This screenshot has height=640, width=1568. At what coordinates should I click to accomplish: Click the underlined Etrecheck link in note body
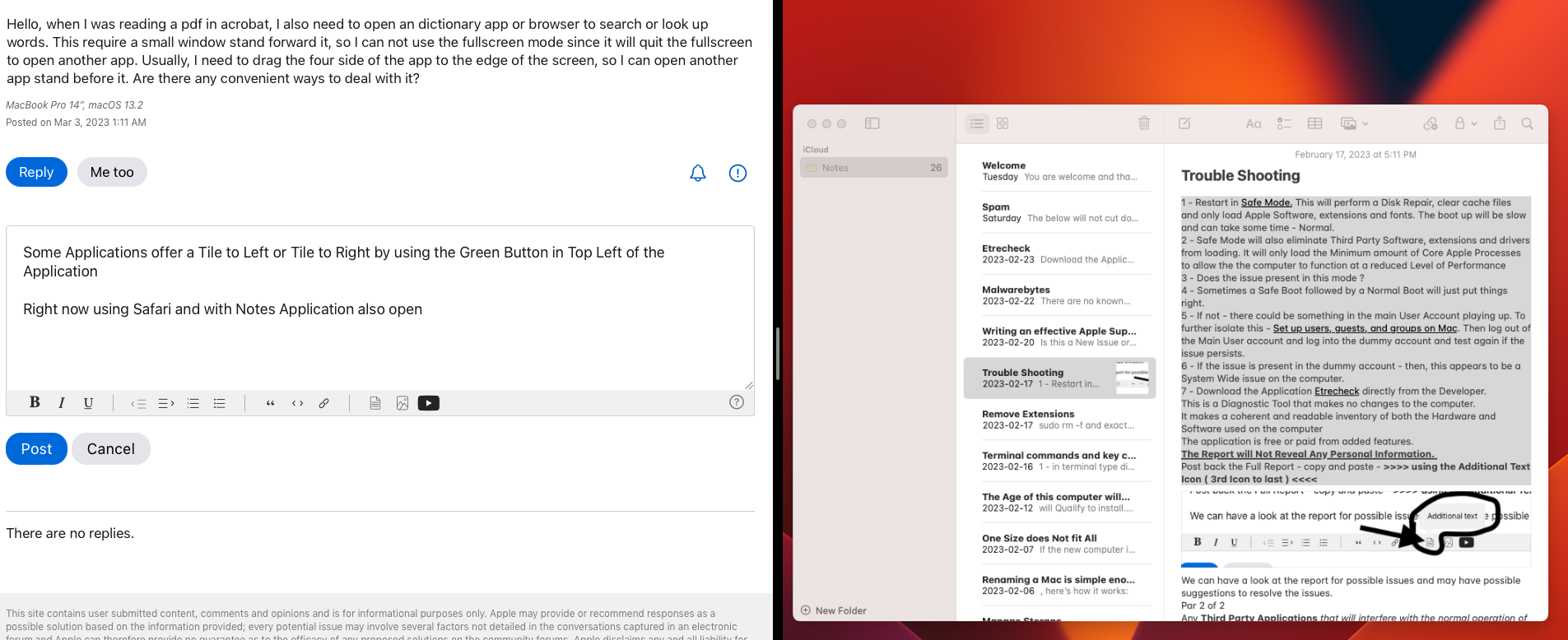(x=1337, y=392)
